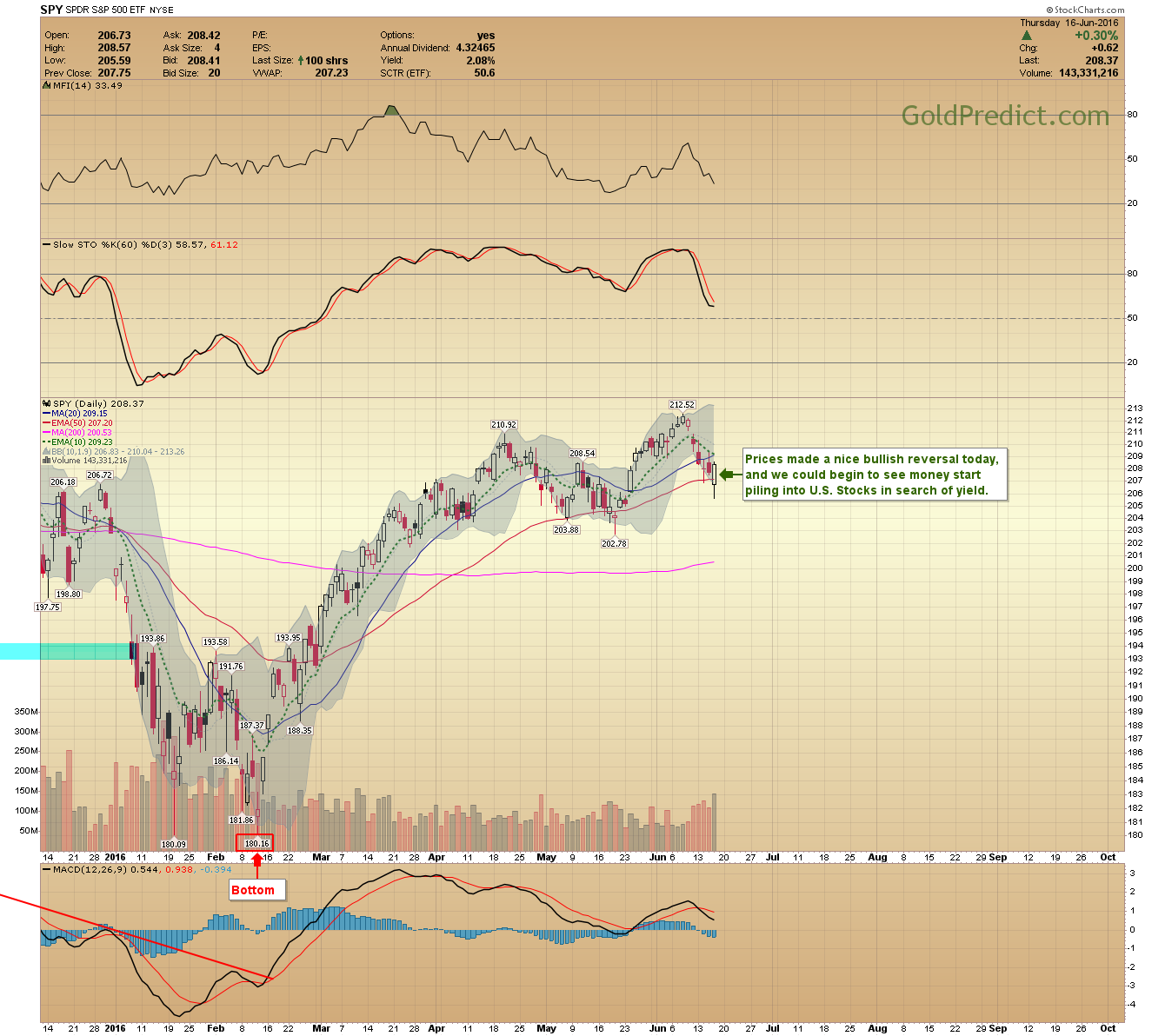Click the 181.86 price label
The image size is (1165, 1036).
(x=241, y=820)
